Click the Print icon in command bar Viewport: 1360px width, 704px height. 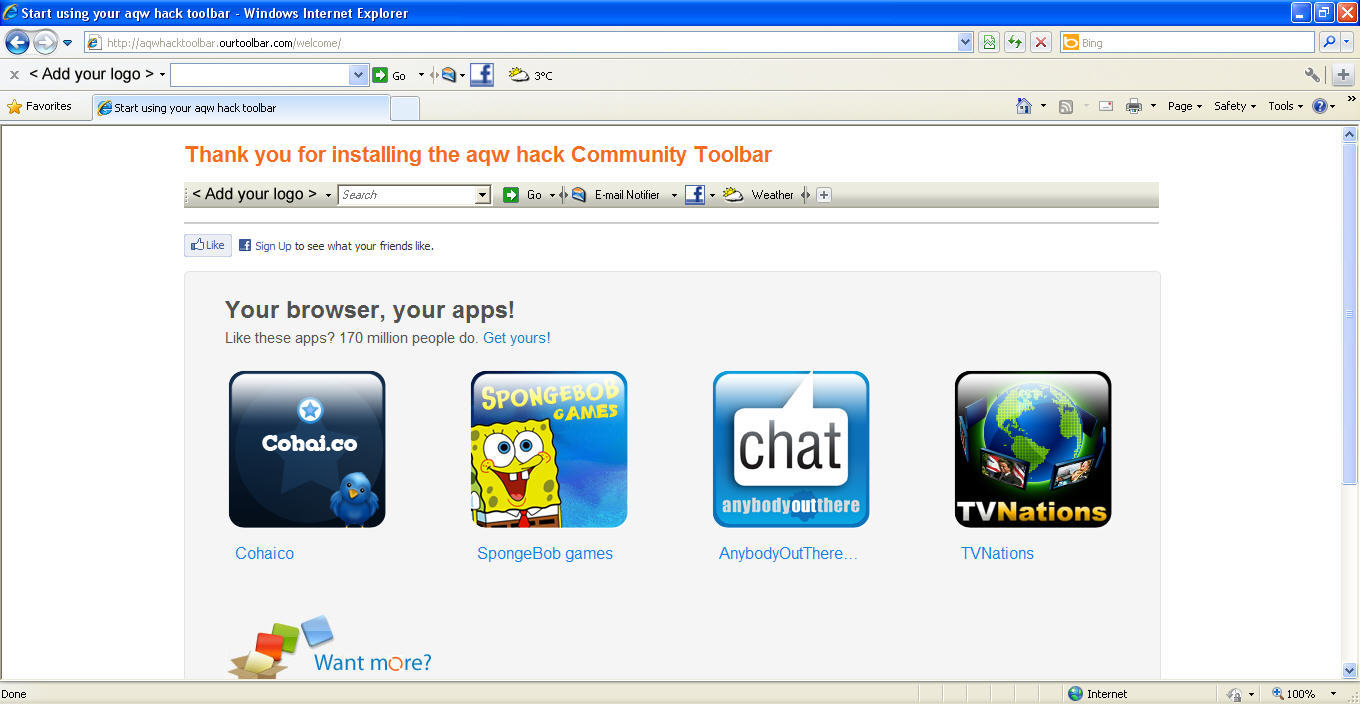tap(1133, 106)
